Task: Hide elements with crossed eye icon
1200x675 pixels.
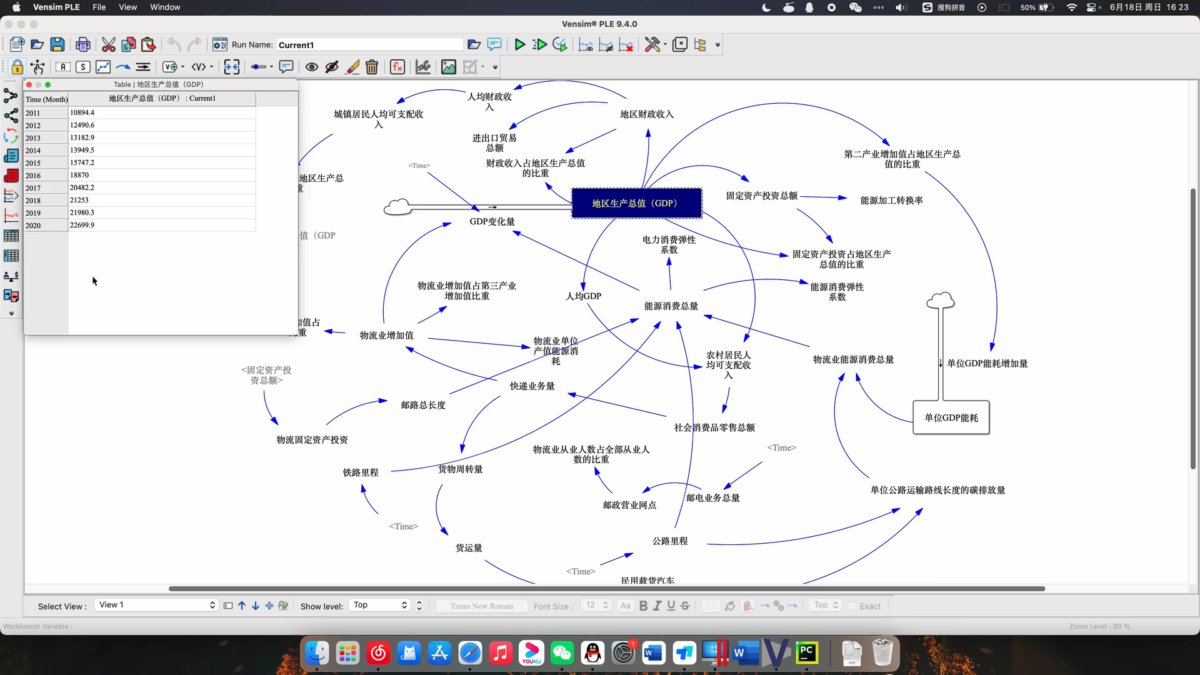Action: coord(332,67)
